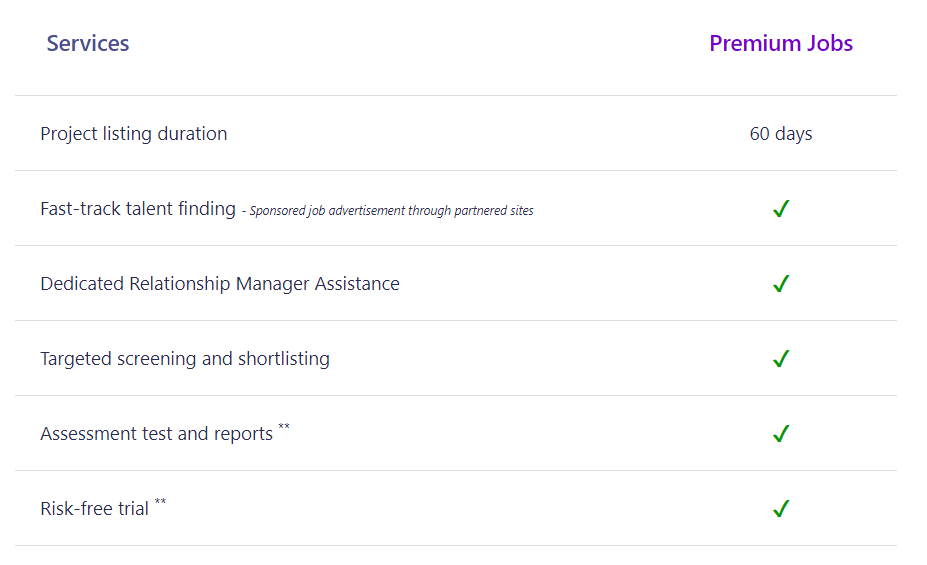
Task: Click the Fast-track talent finding checkmark
Action: 781,209
